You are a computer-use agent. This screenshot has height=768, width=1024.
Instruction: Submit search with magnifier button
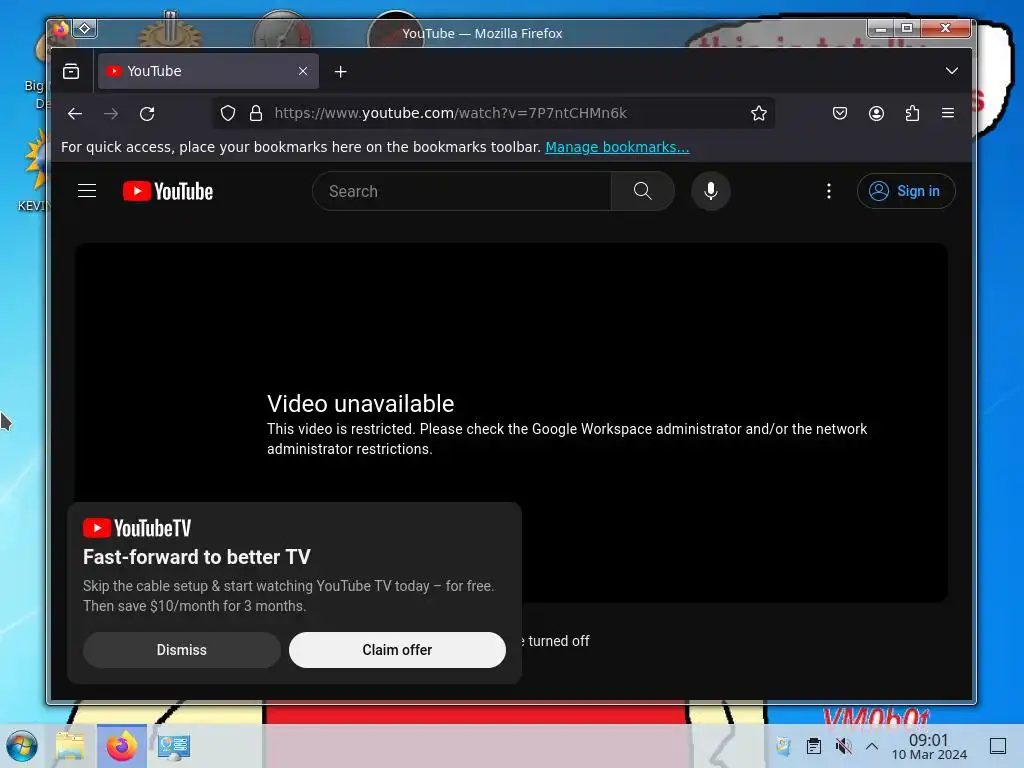pos(643,191)
